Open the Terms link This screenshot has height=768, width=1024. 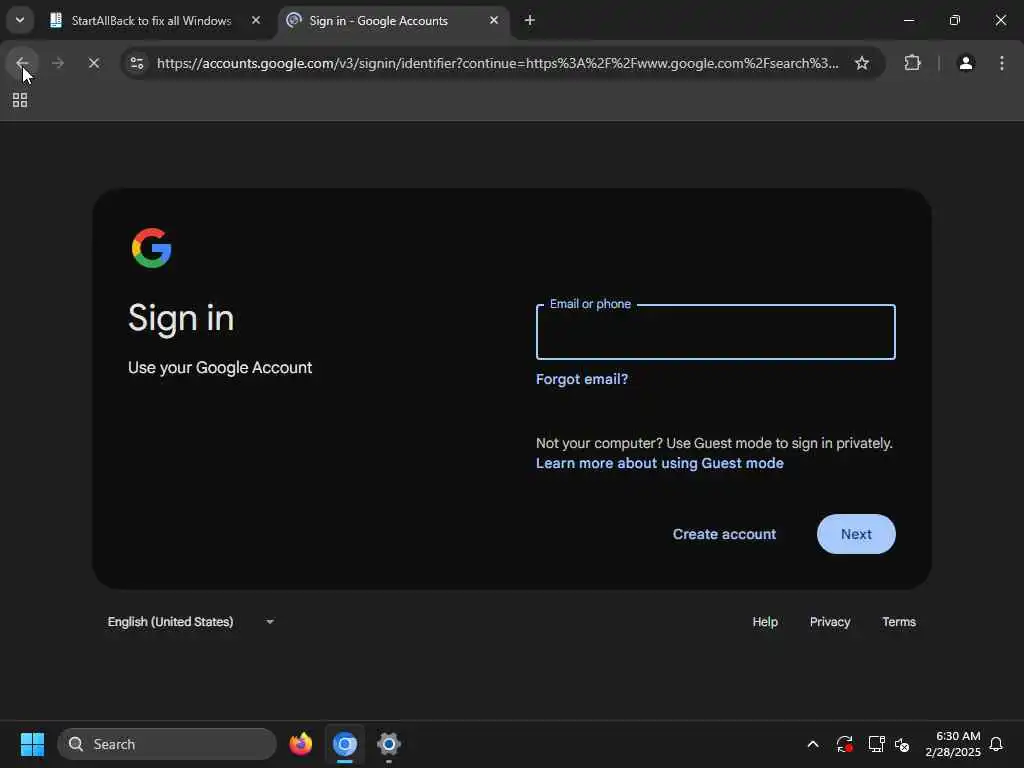[x=899, y=622]
